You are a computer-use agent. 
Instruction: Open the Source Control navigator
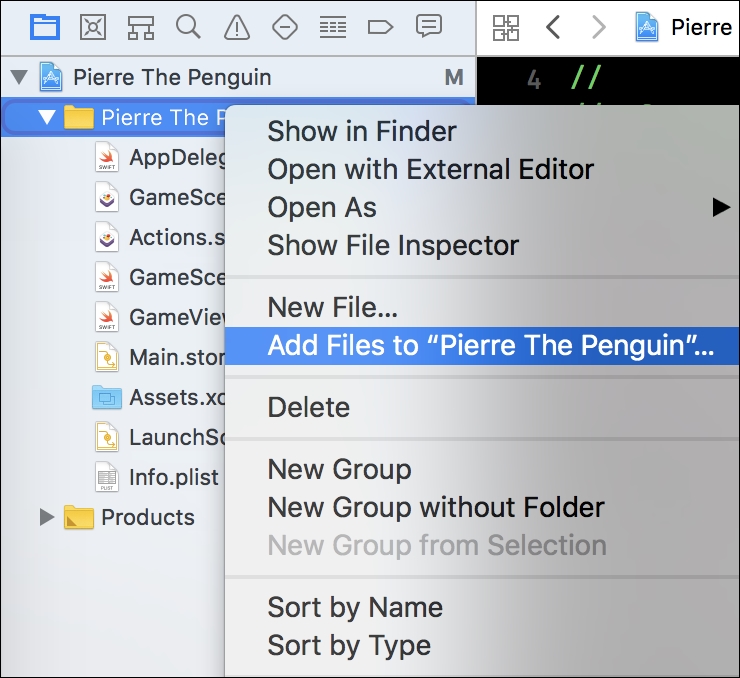pos(93,27)
